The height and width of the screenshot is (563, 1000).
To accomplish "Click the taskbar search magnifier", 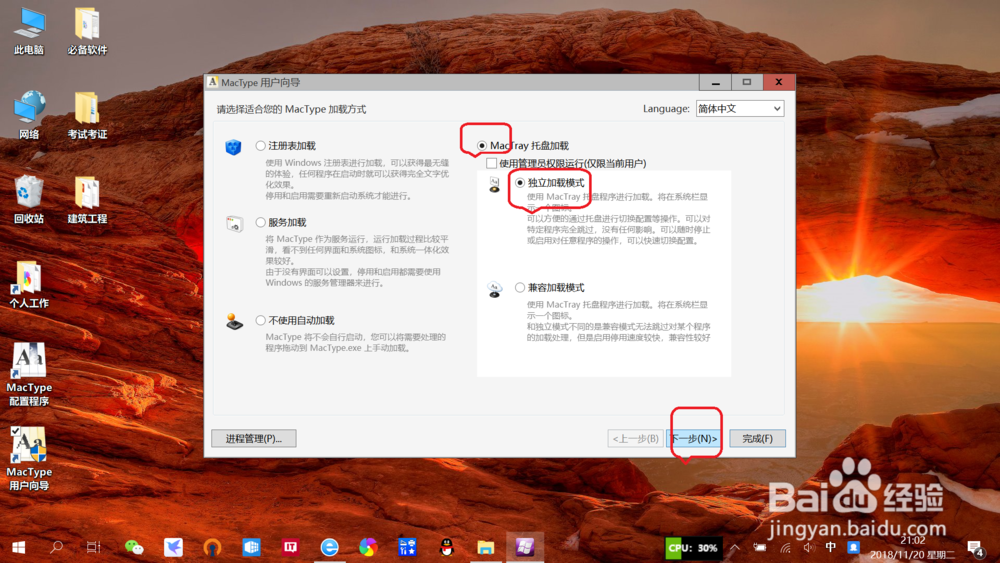I will coord(56,547).
